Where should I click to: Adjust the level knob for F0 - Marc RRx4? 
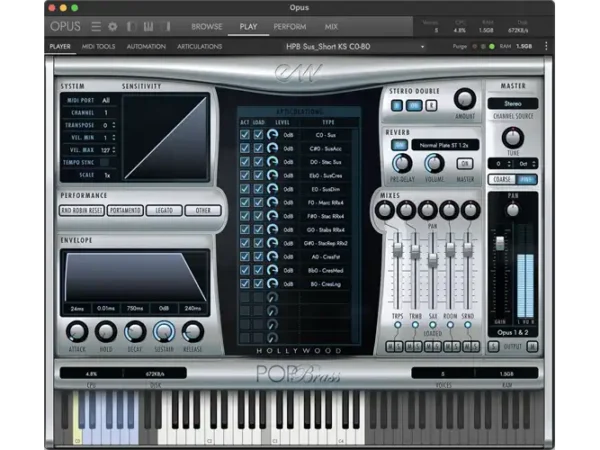pos(272,202)
